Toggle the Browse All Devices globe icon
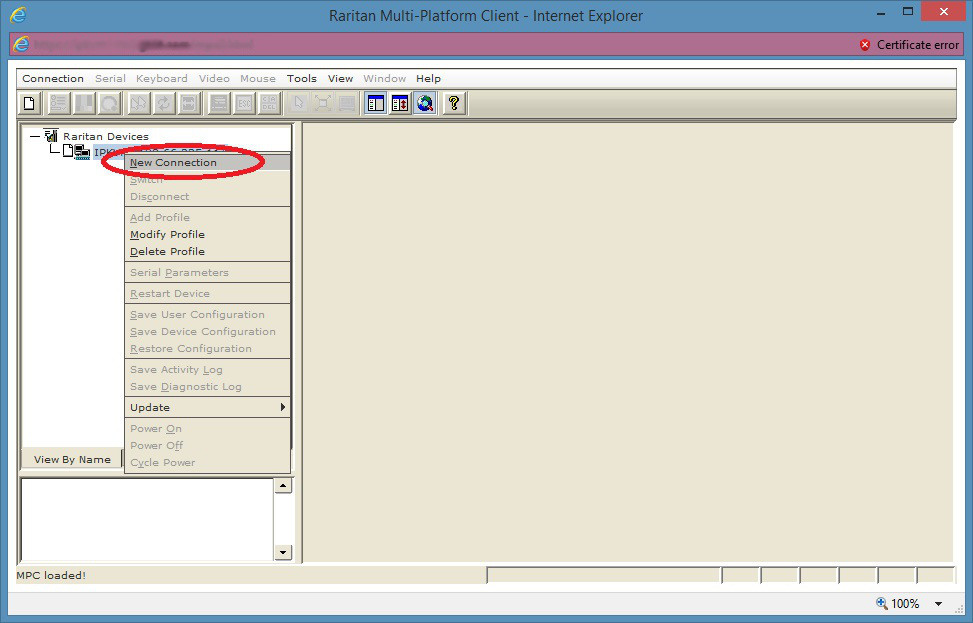Screen dimensions: 973x623 pyautogui.click(x=426, y=103)
